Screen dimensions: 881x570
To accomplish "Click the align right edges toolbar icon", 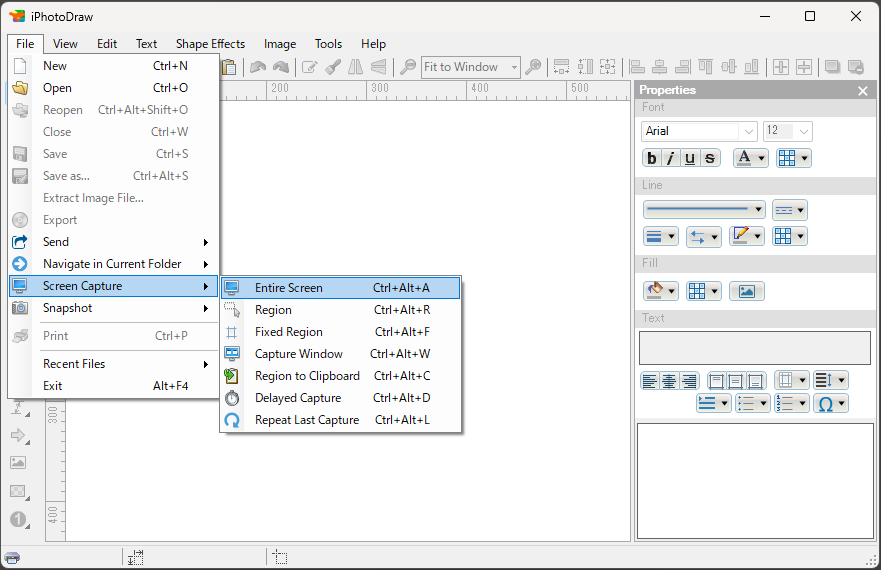I will click(683, 67).
